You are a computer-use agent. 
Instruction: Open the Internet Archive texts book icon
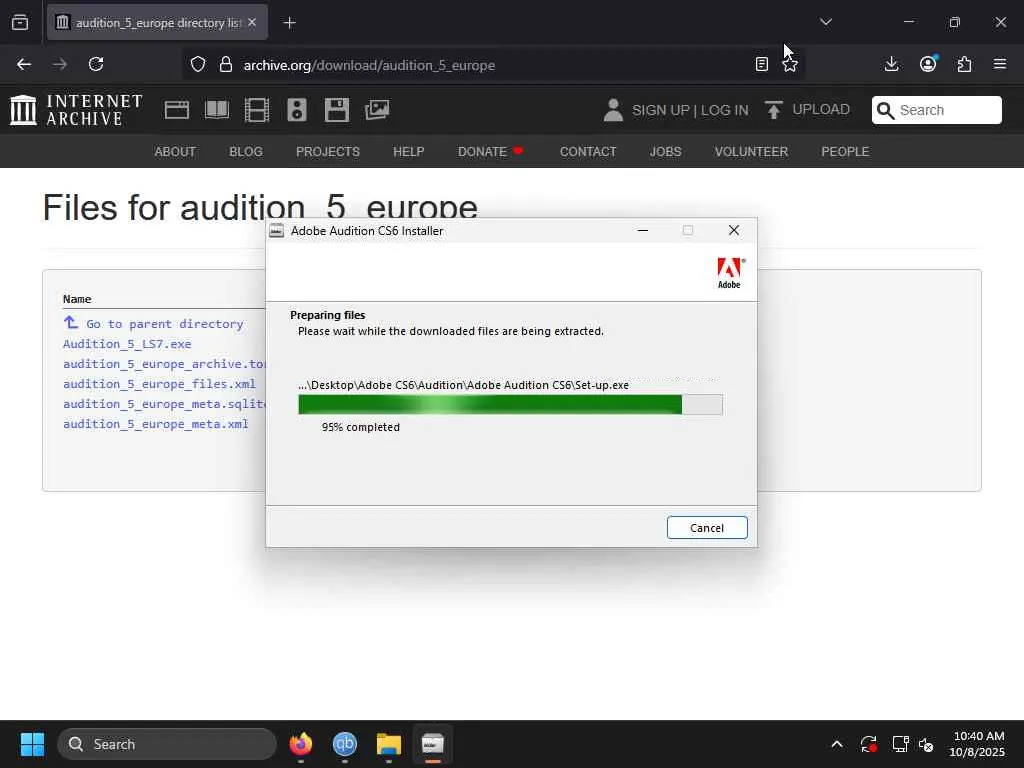pos(217,110)
